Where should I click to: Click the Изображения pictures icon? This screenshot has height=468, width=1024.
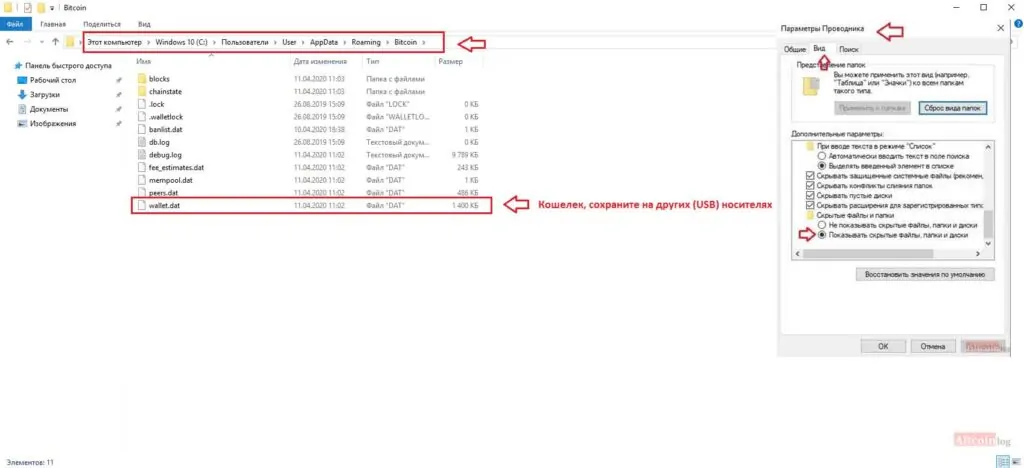coord(22,123)
